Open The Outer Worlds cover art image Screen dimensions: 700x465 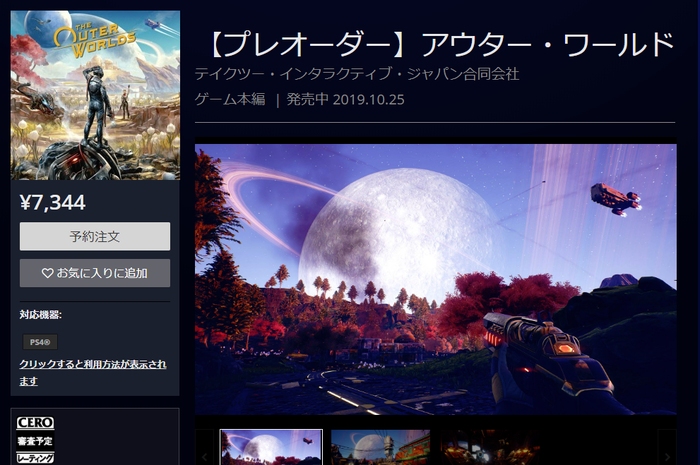pyautogui.click(x=96, y=95)
